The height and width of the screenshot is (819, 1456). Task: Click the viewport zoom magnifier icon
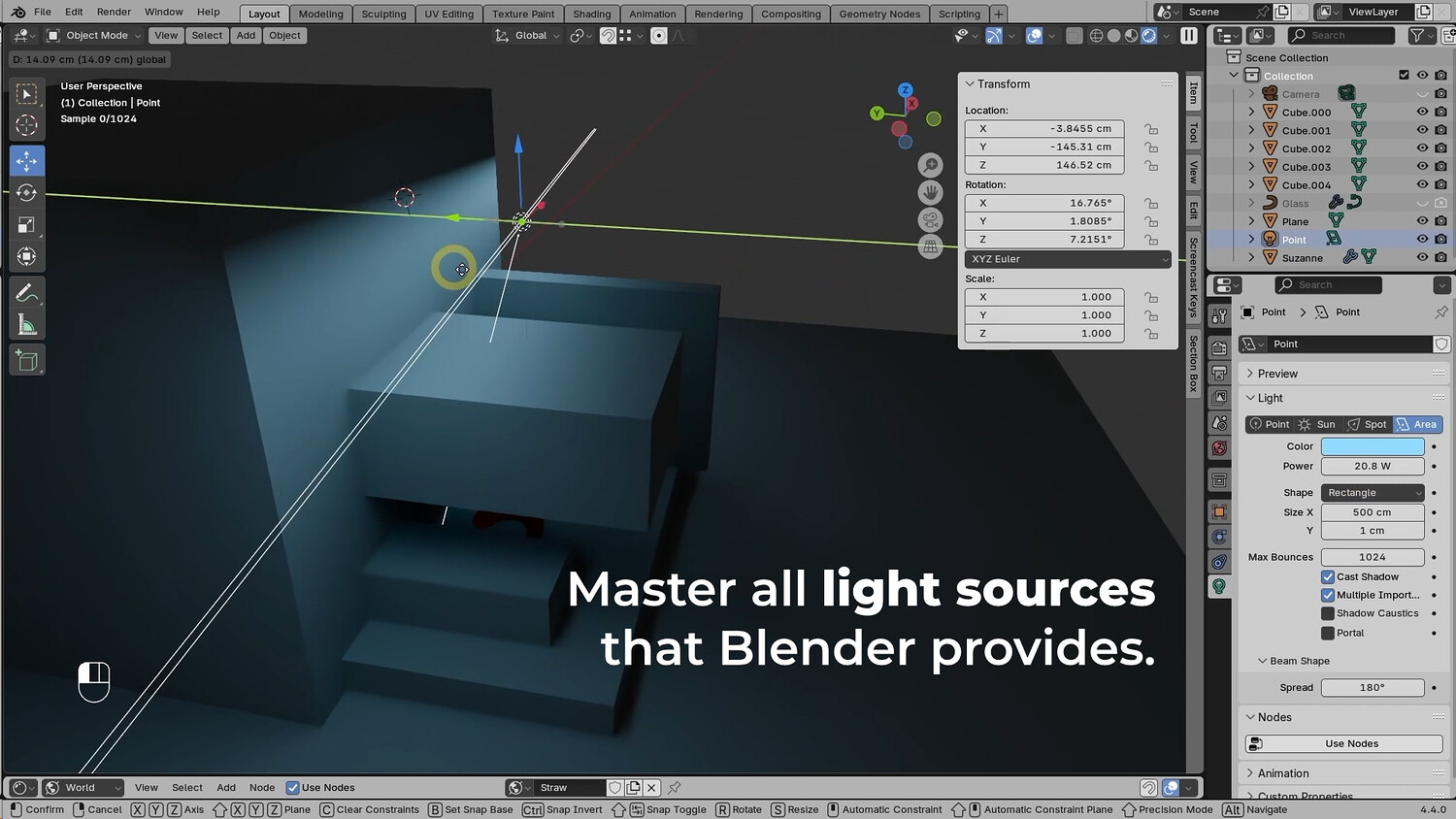[x=931, y=165]
